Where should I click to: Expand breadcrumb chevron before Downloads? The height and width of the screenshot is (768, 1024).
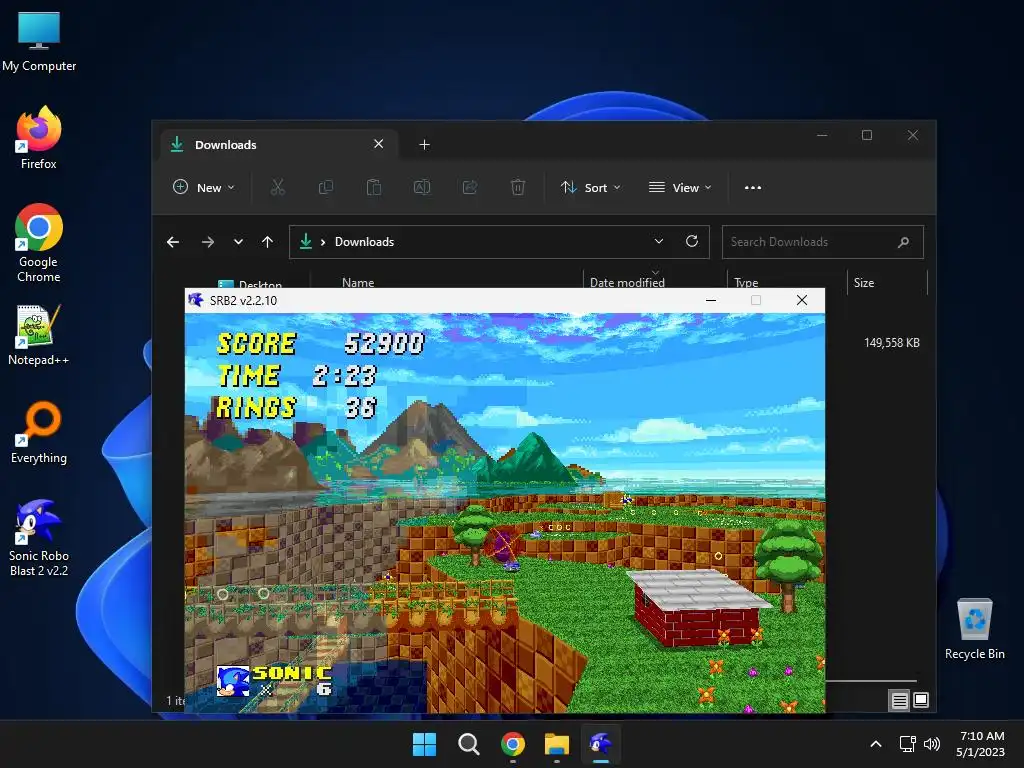pos(323,242)
